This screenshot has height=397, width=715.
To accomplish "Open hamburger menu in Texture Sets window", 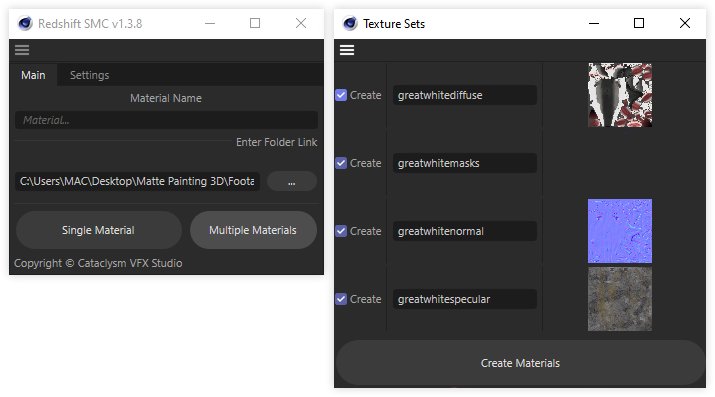I will click(347, 50).
